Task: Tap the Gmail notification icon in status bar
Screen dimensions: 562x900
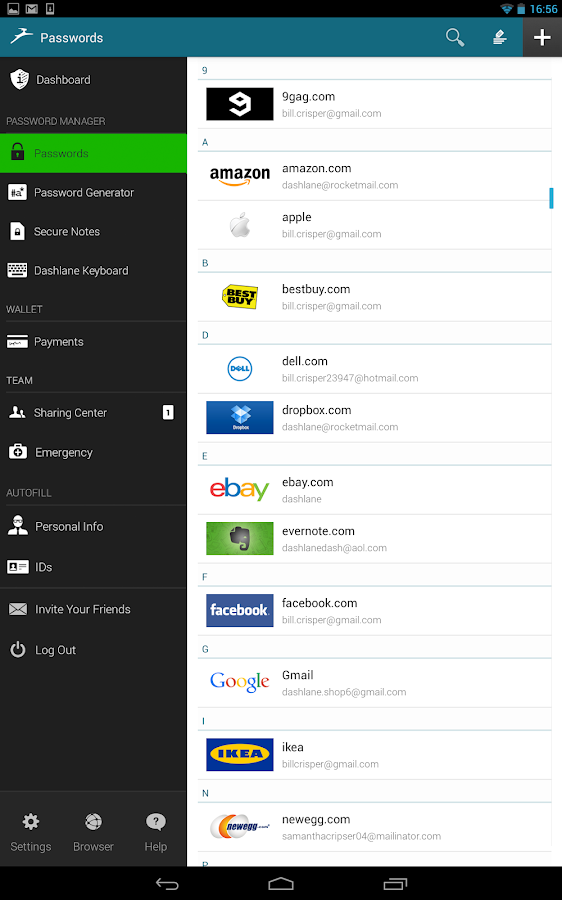Action: (x=32, y=8)
